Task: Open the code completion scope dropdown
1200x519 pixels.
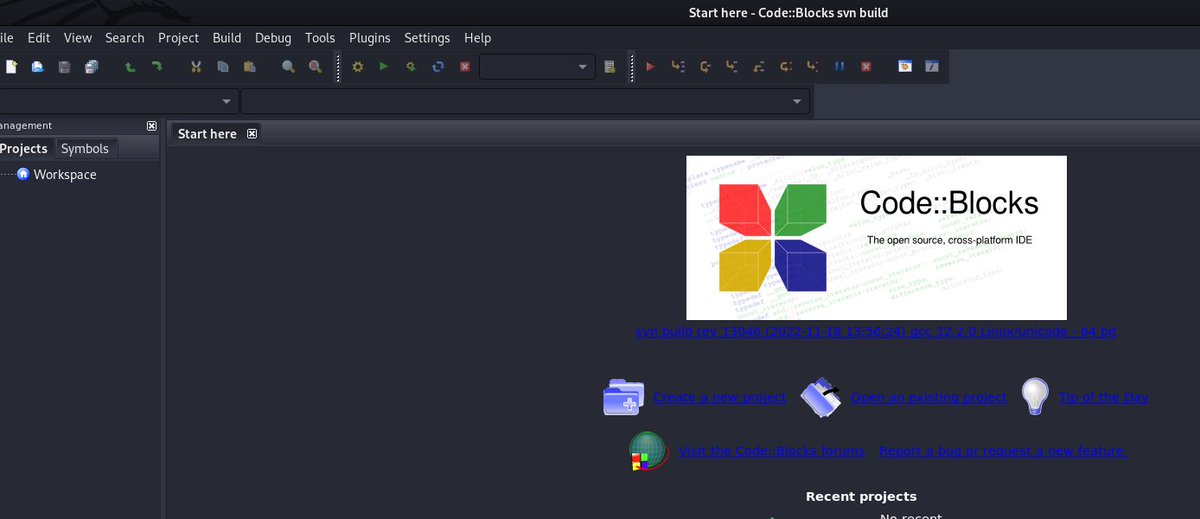Action: click(119, 101)
